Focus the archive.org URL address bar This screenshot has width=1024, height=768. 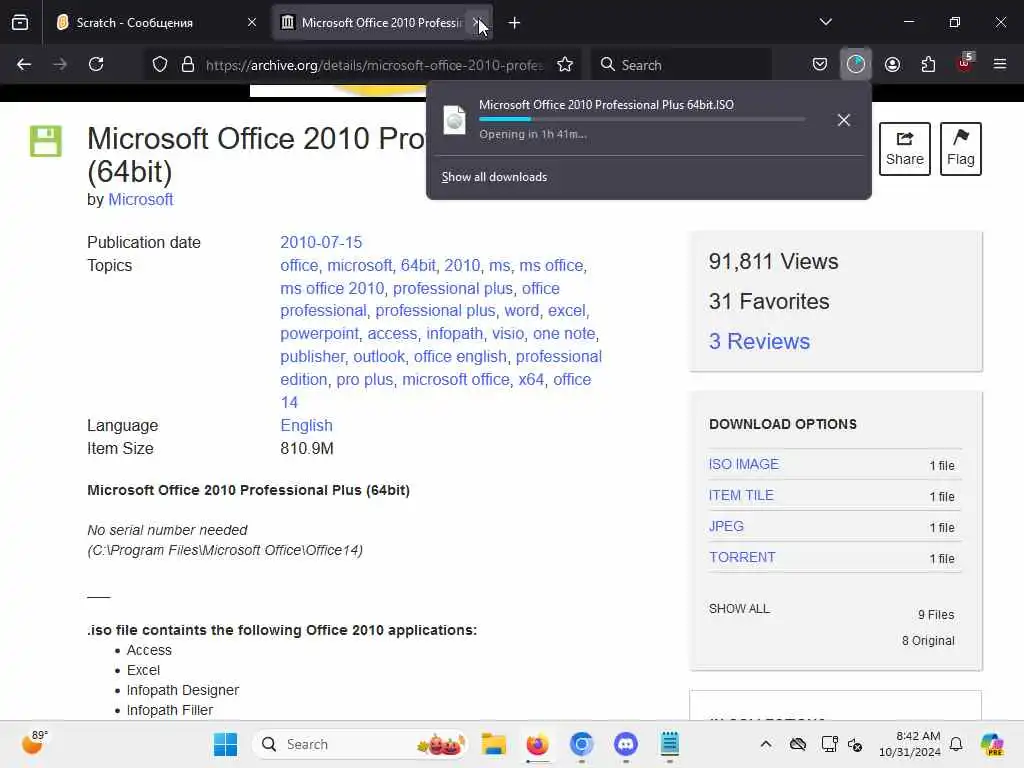375,65
